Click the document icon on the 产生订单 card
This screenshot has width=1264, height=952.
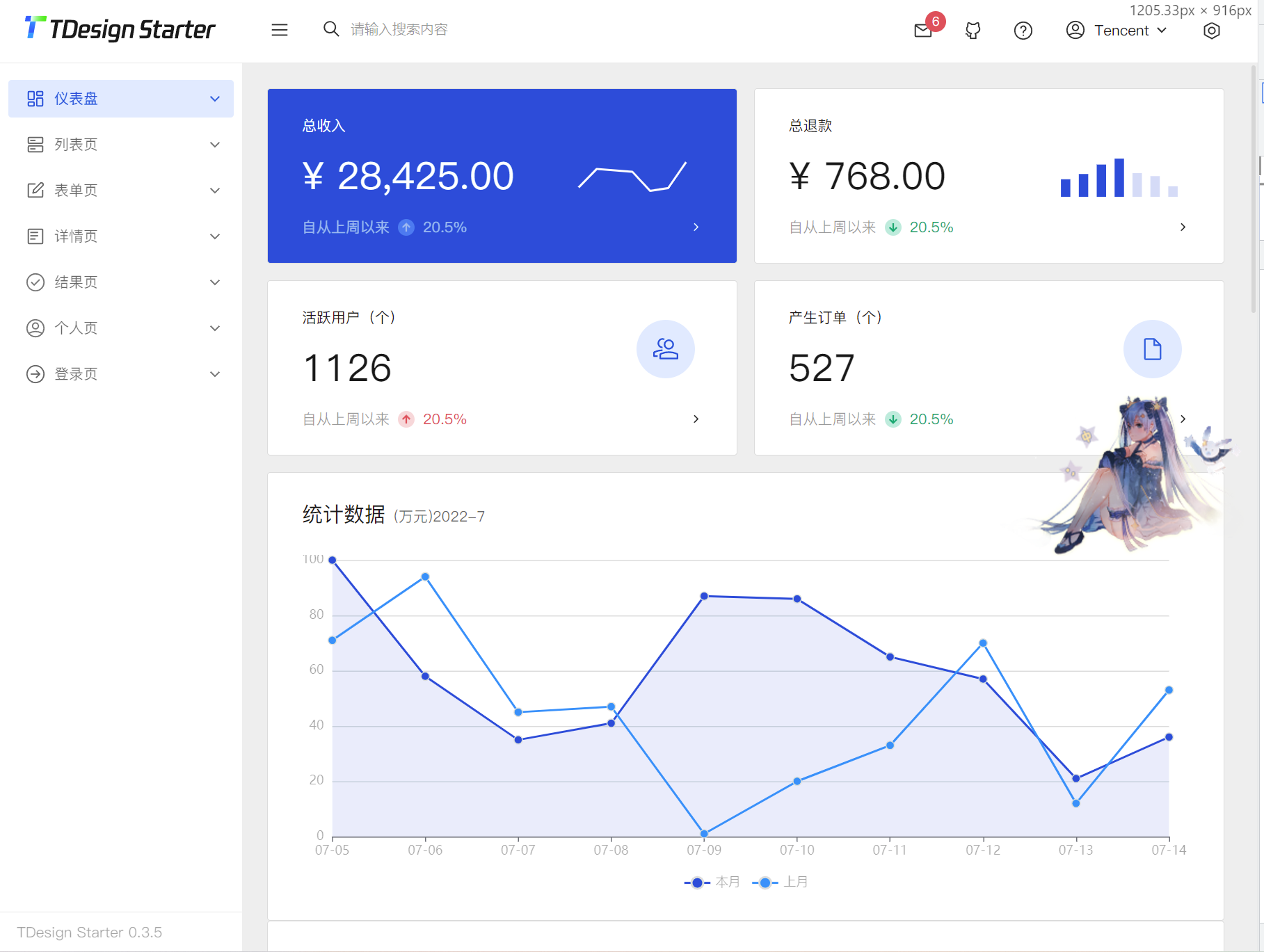coord(1152,349)
